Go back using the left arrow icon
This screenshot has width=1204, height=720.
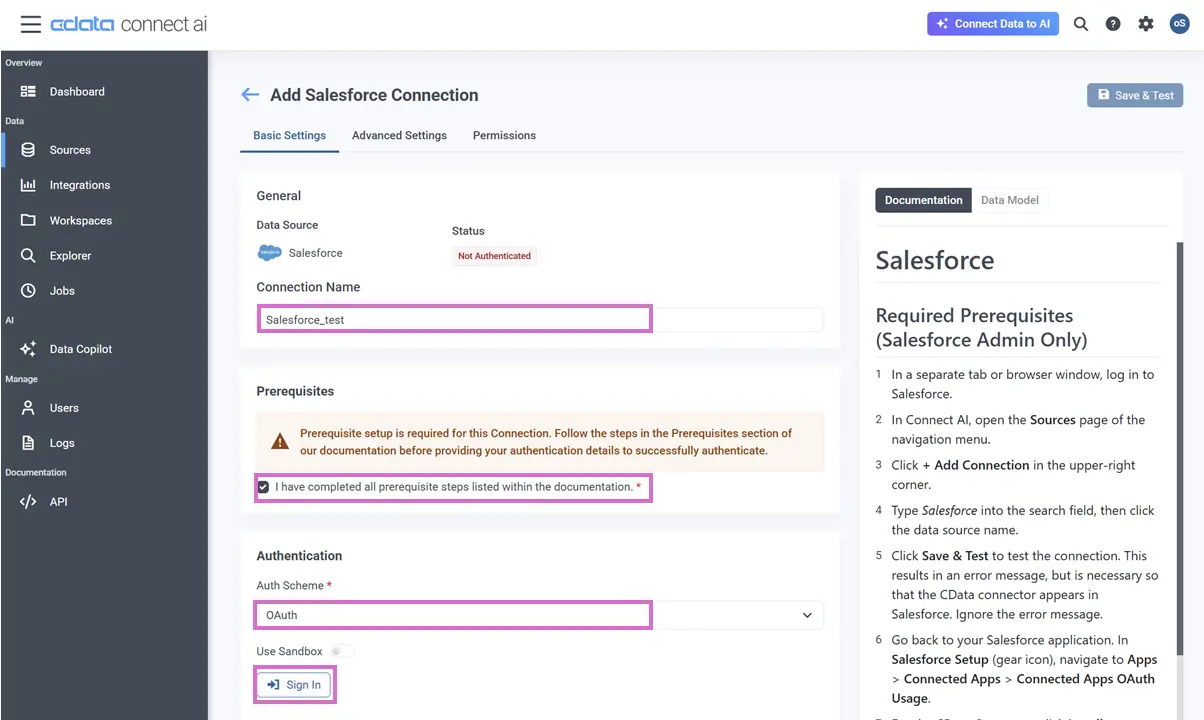click(x=250, y=95)
